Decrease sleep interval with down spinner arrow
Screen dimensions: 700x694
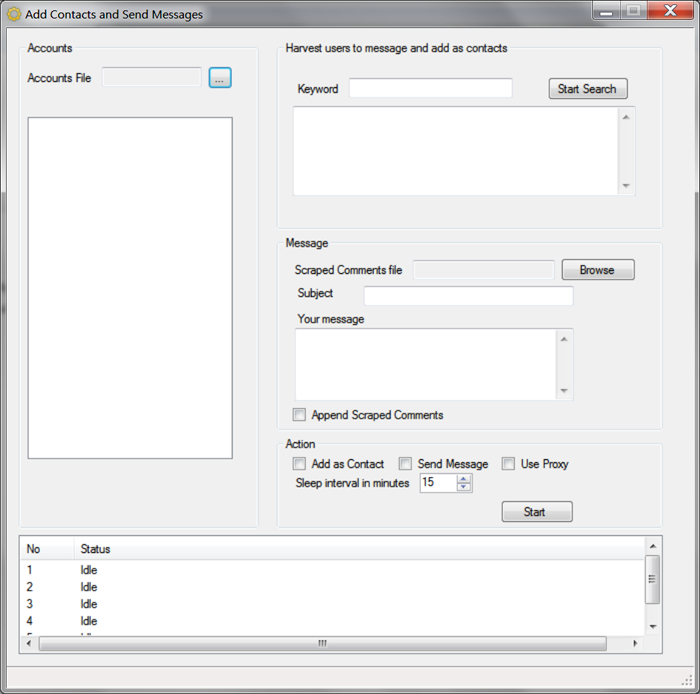(463, 487)
